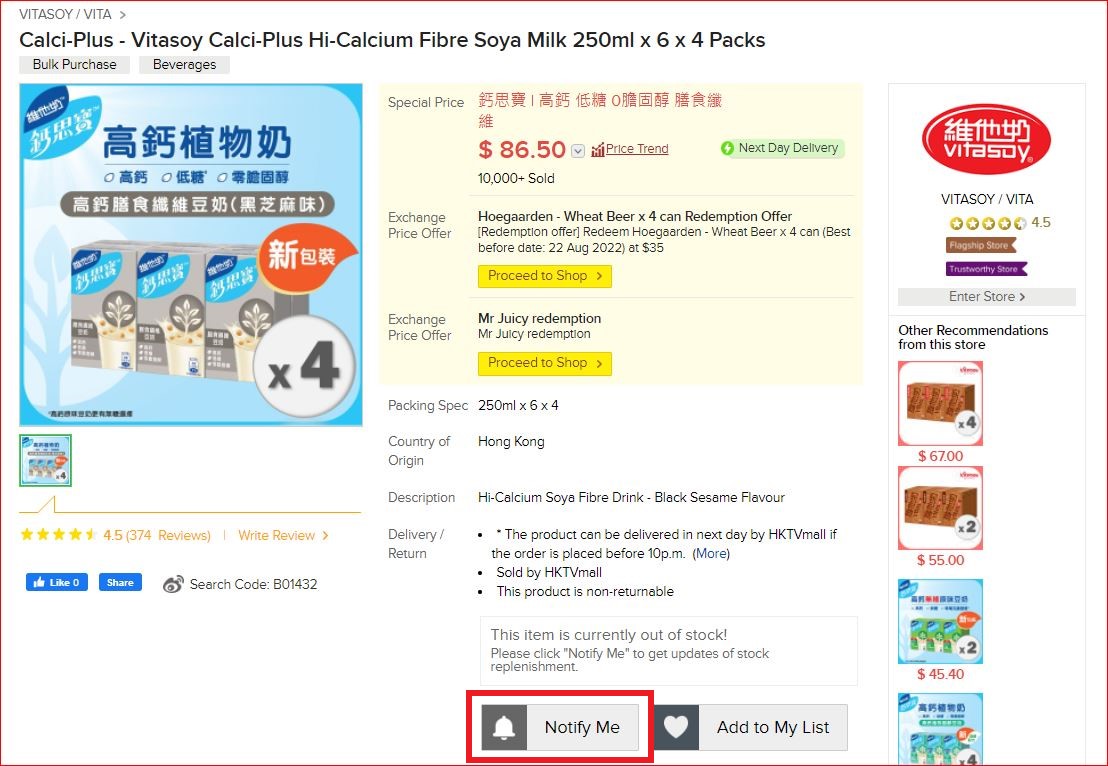
Task: Click Proceed to Shop for Mr Juicy redemption
Action: coord(544,363)
